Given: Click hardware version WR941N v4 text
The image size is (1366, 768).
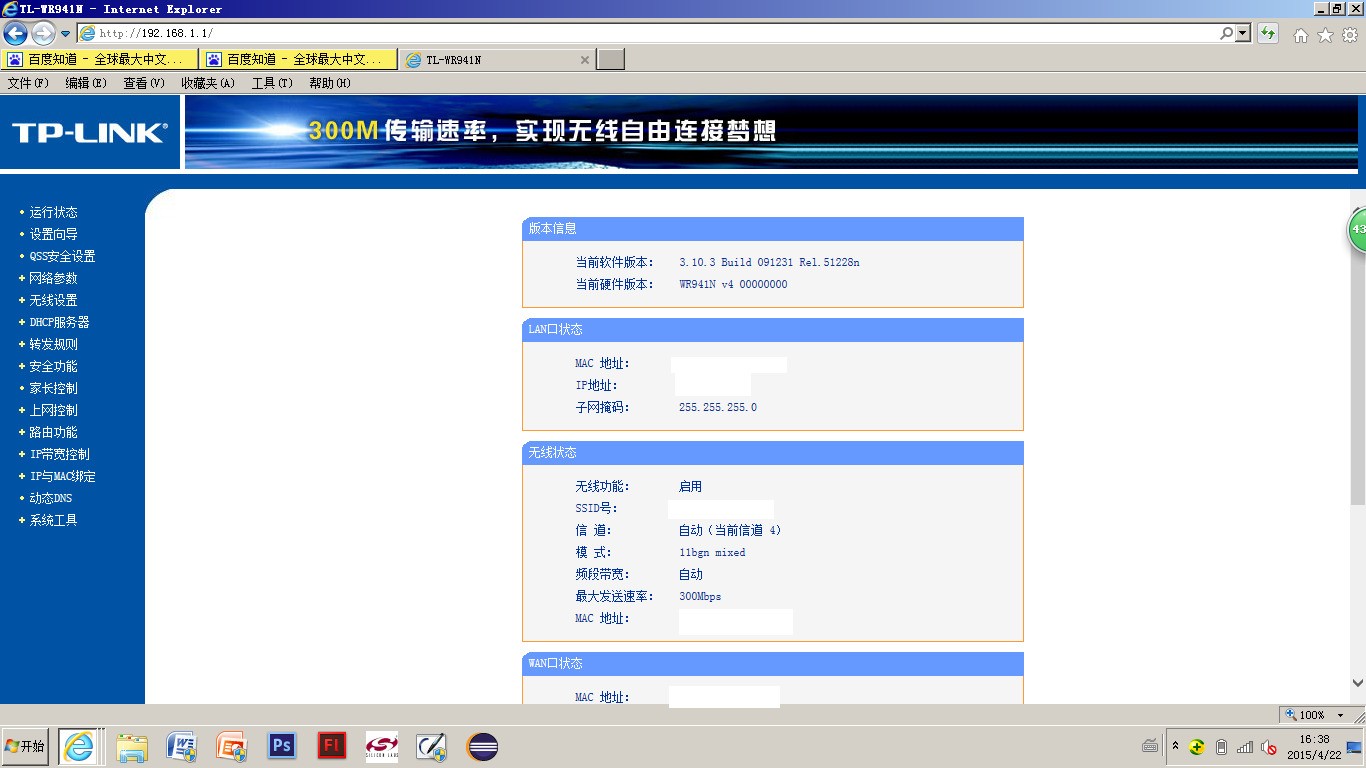Looking at the screenshot, I should (733, 284).
